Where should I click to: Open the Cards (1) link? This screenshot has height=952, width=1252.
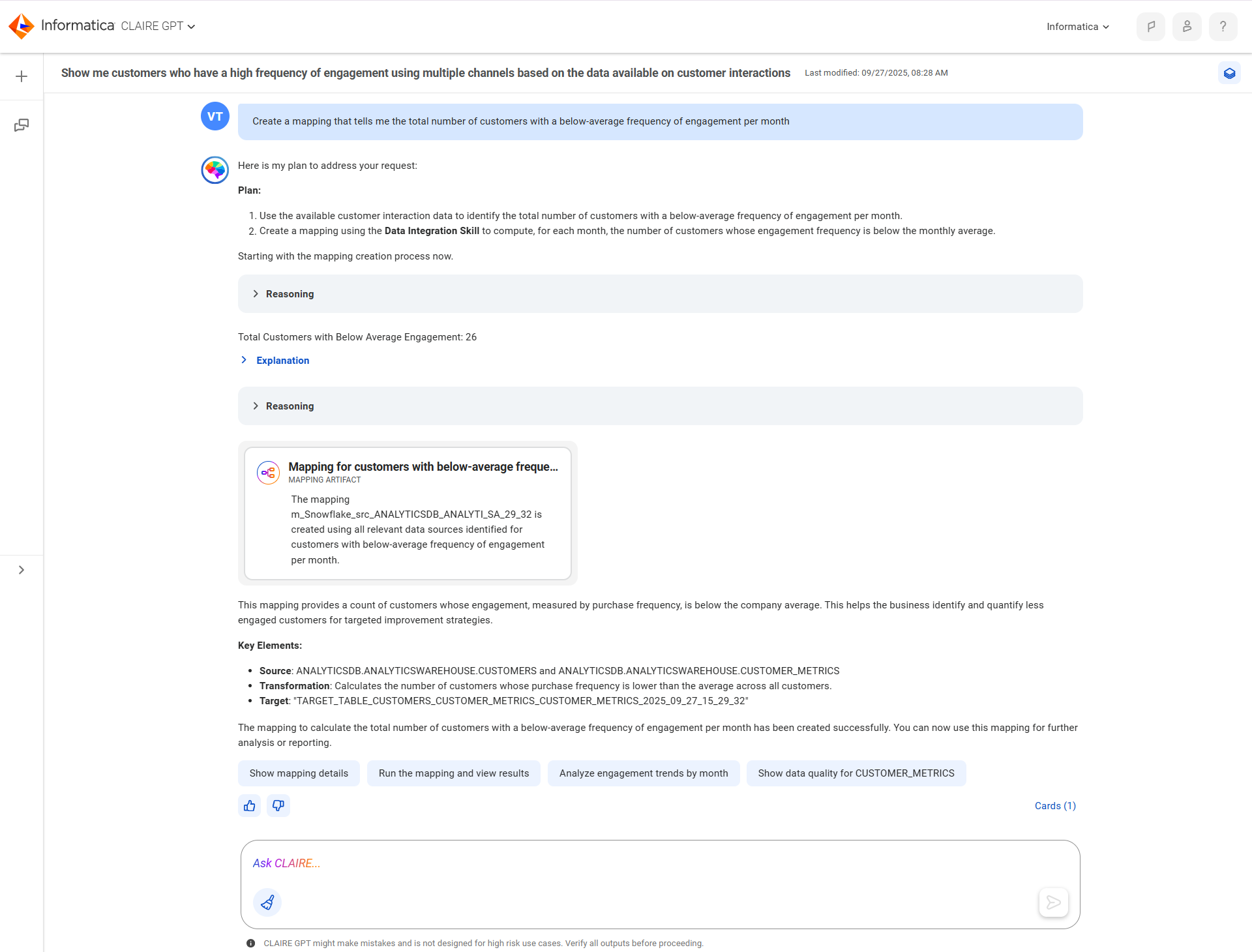pyautogui.click(x=1055, y=806)
